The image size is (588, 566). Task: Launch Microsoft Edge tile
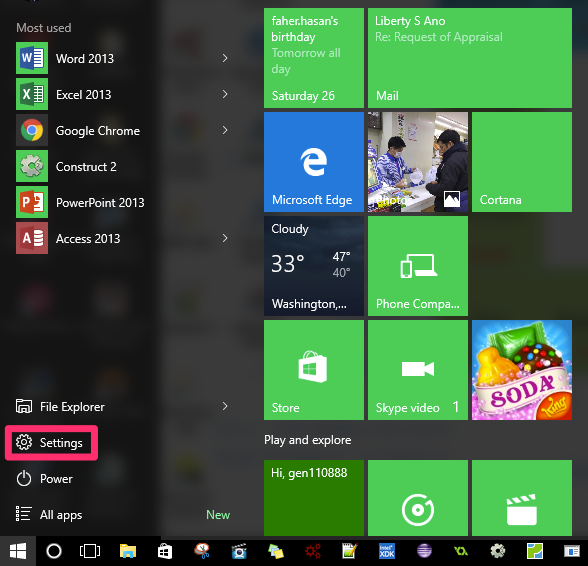coord(314,162)
